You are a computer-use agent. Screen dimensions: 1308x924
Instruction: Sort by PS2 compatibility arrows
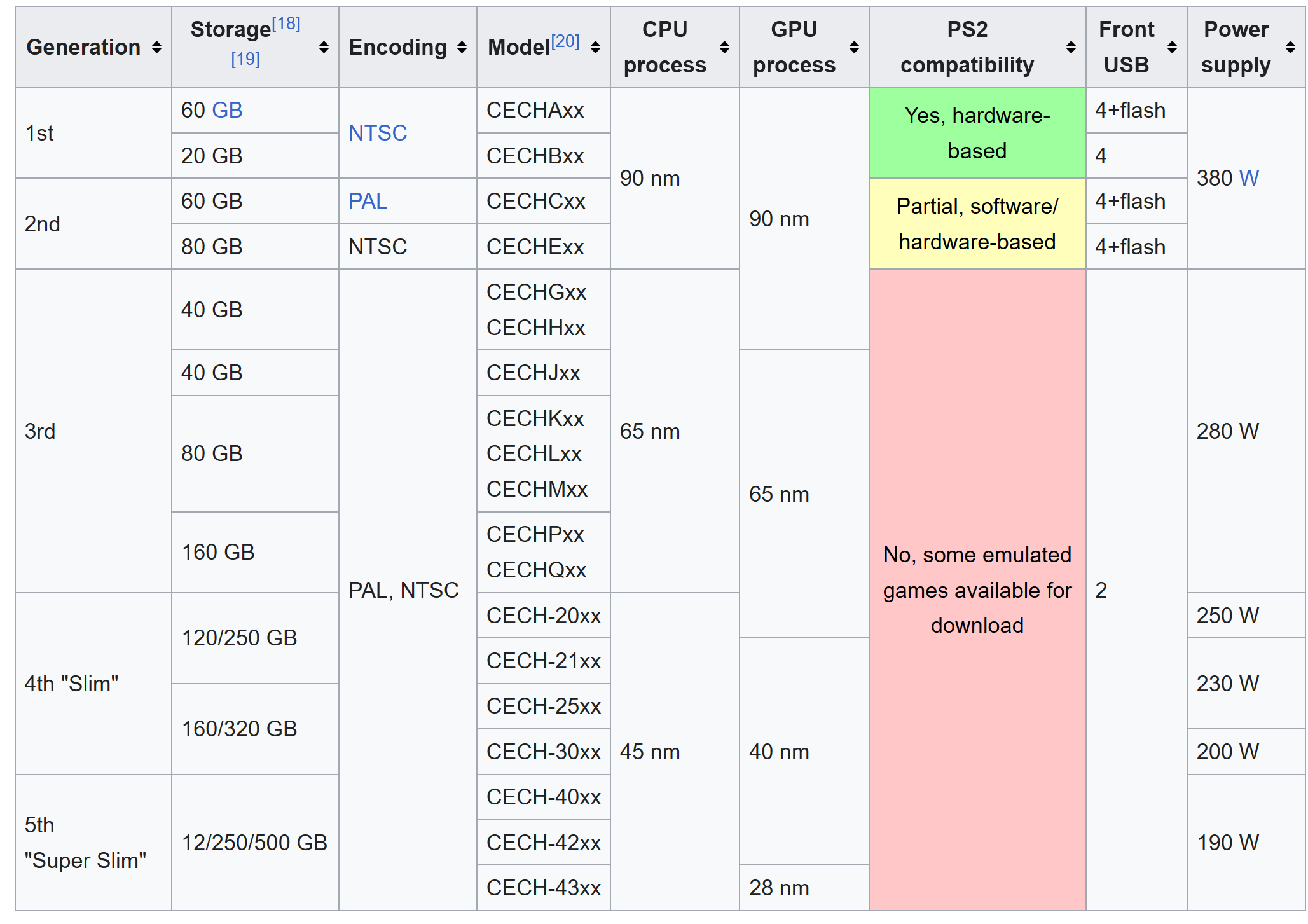coord(1071,47)
